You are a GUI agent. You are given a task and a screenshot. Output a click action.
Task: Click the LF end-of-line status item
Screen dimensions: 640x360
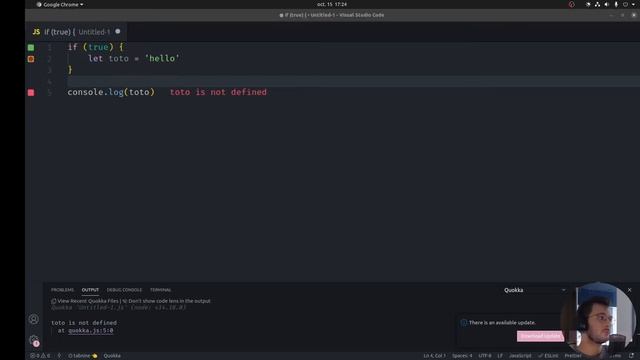(500, 356)
